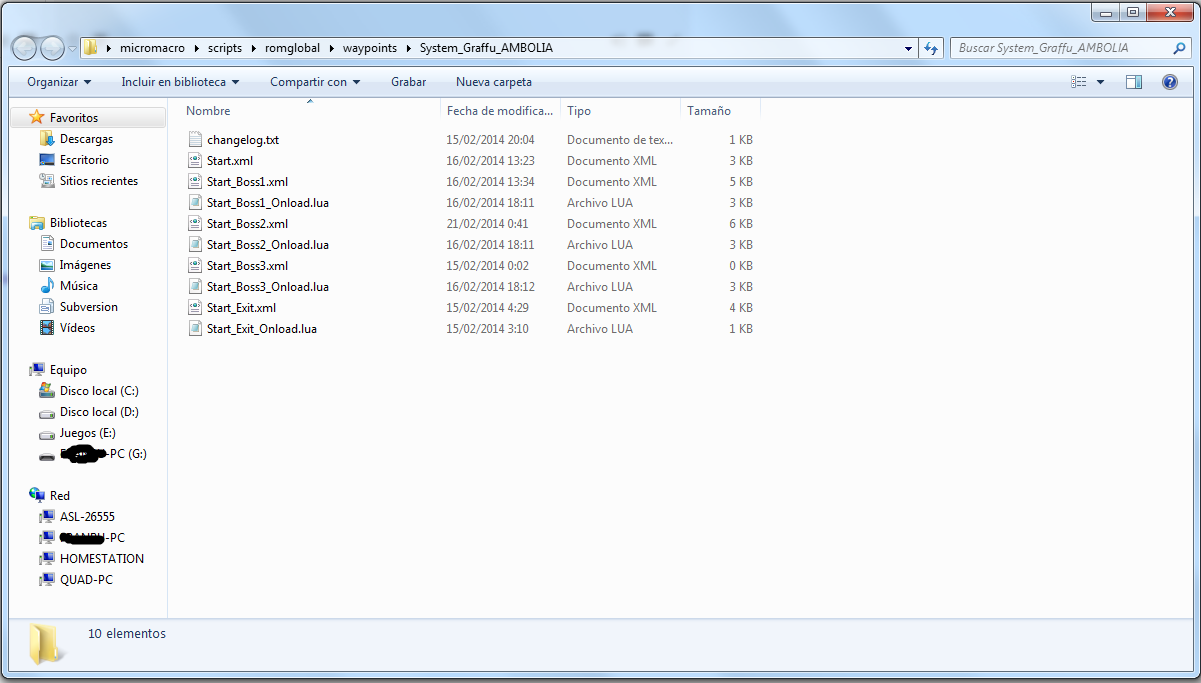
Task: Open Disco local (C:) drive
Action: click(x=98, y=391)
